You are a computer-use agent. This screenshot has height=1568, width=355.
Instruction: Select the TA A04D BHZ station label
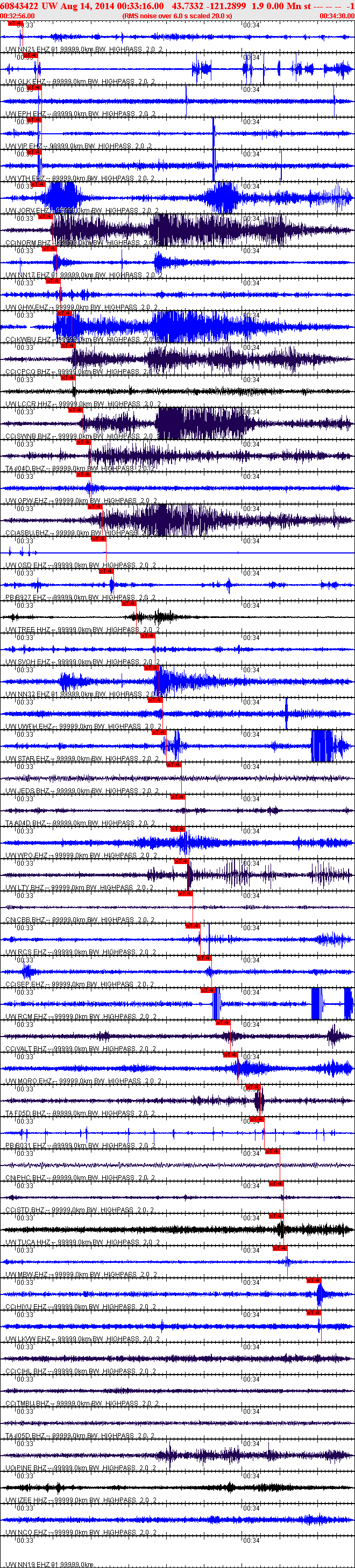[80, 824]
